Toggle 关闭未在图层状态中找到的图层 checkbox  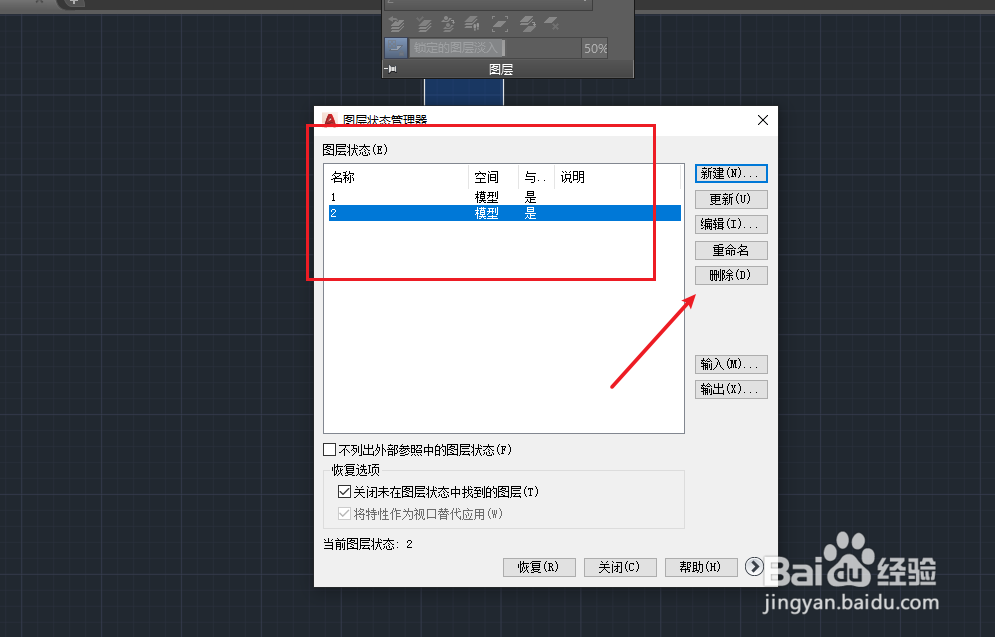pos(345,492)
